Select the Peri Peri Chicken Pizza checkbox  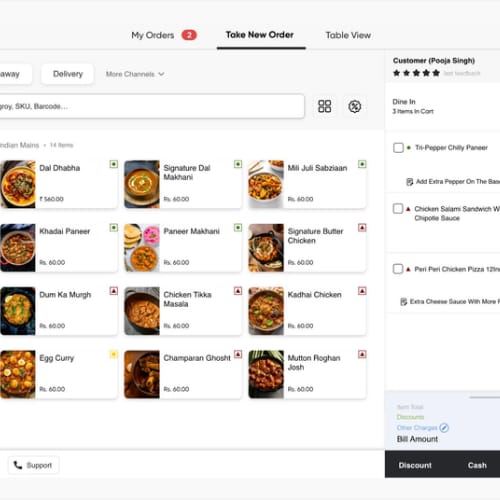point(398,269)
